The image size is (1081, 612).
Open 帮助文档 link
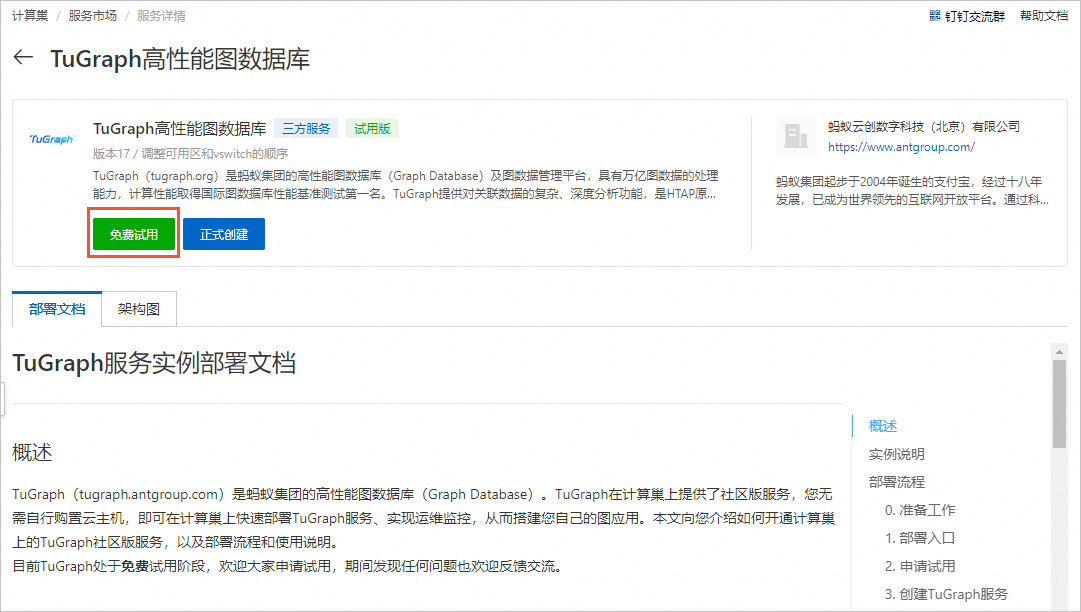click(x=1044, y=15)
